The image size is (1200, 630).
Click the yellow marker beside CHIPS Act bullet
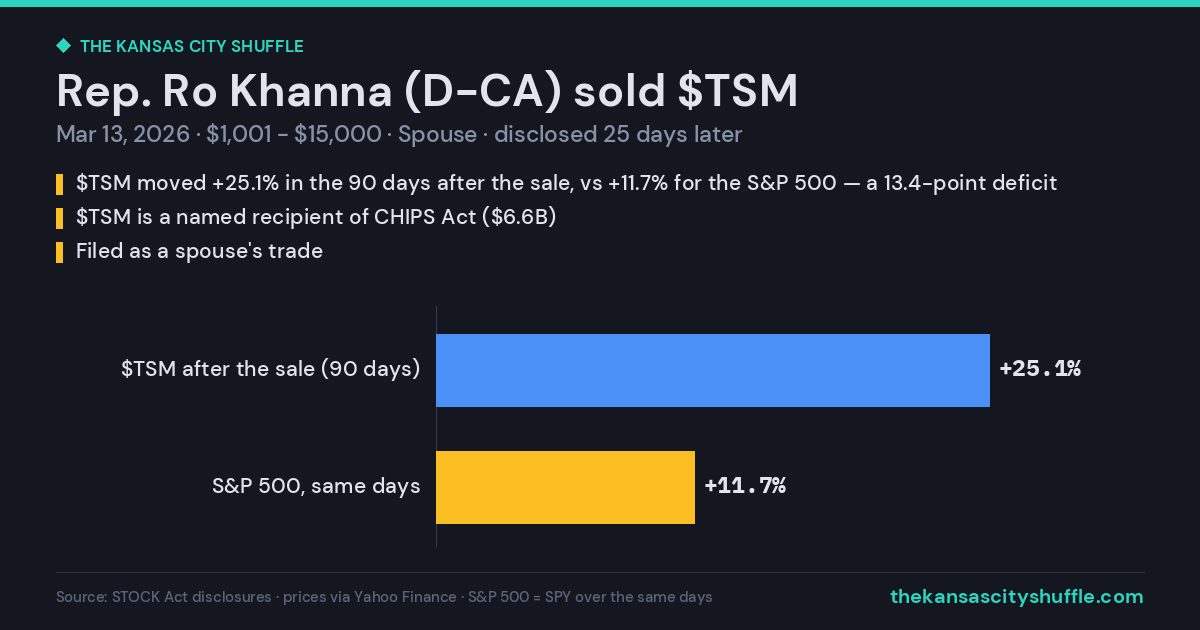pyautogui.click(x=59, y=217)
